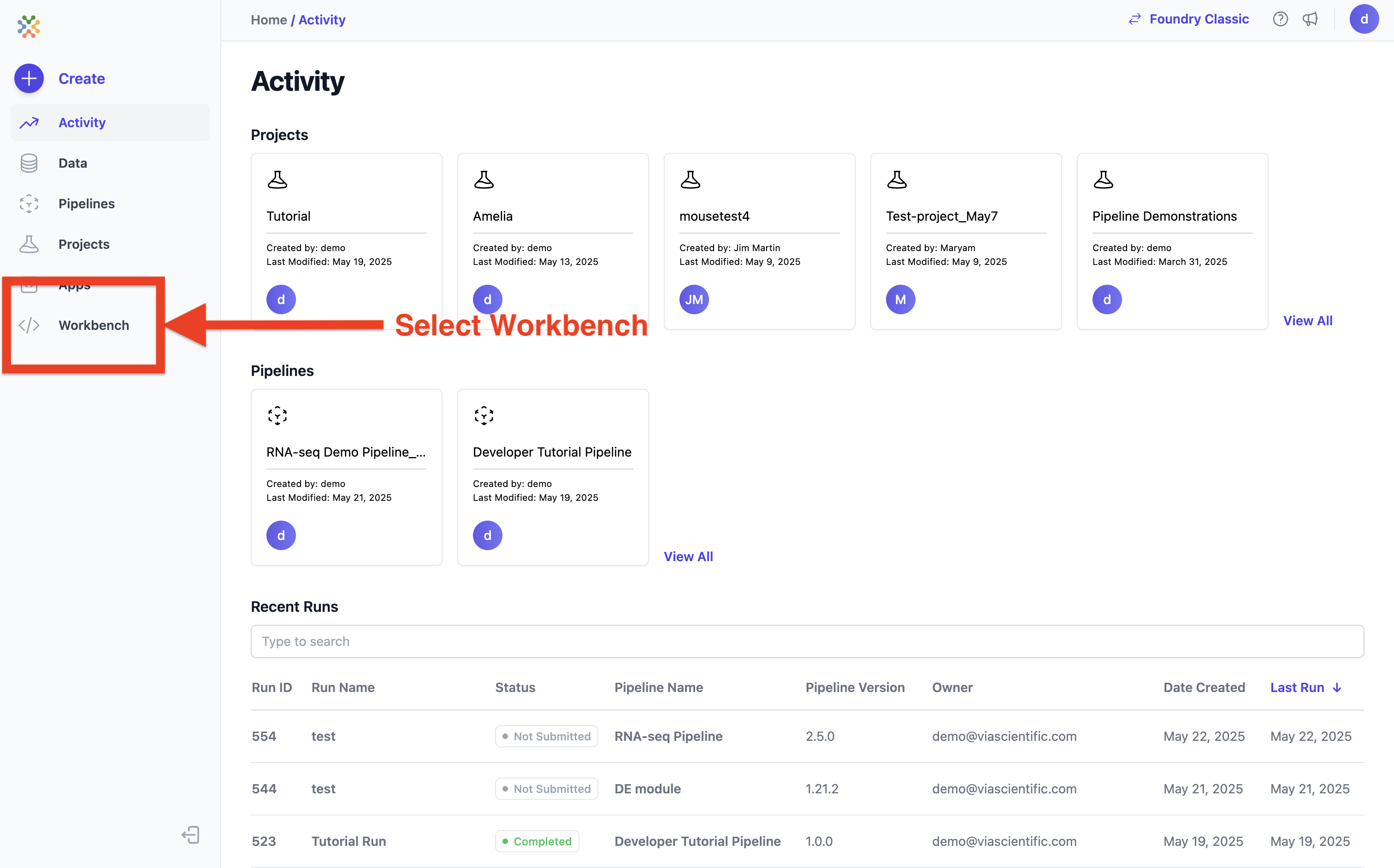Viewport: 1394px width, 868px height.
Task: Click the Via Foundry logo icon
Action: 29,26
